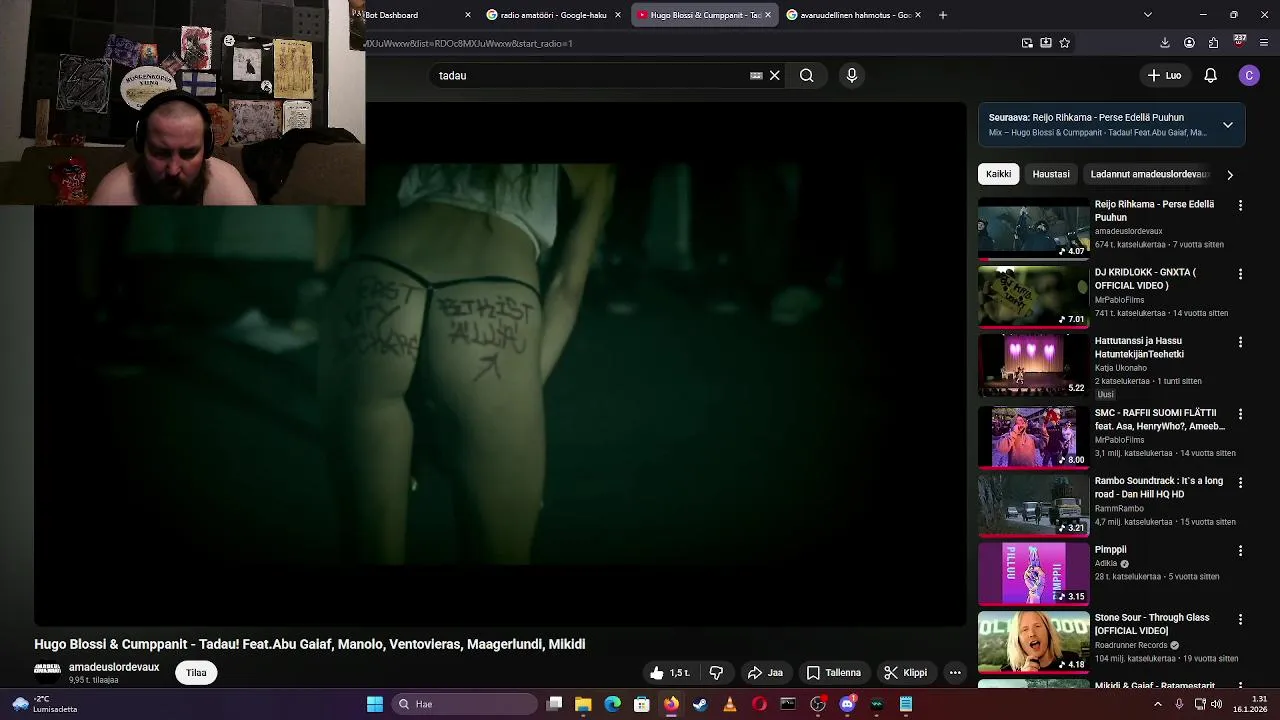Open Discord from the taskbar
The width and height of the screenshot is (1280, 720).
pos(847,704)
